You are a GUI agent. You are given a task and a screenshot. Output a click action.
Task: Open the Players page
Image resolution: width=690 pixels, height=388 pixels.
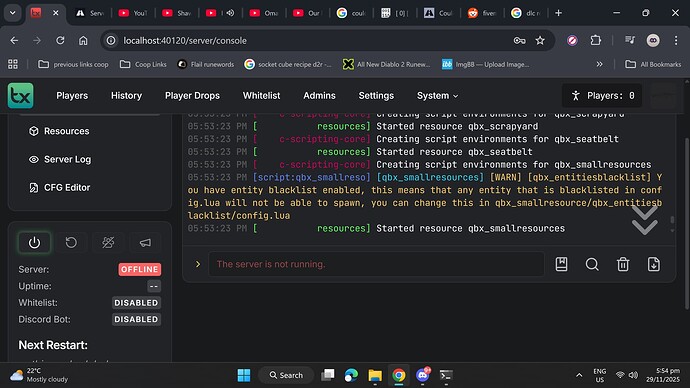pos(72,95)
